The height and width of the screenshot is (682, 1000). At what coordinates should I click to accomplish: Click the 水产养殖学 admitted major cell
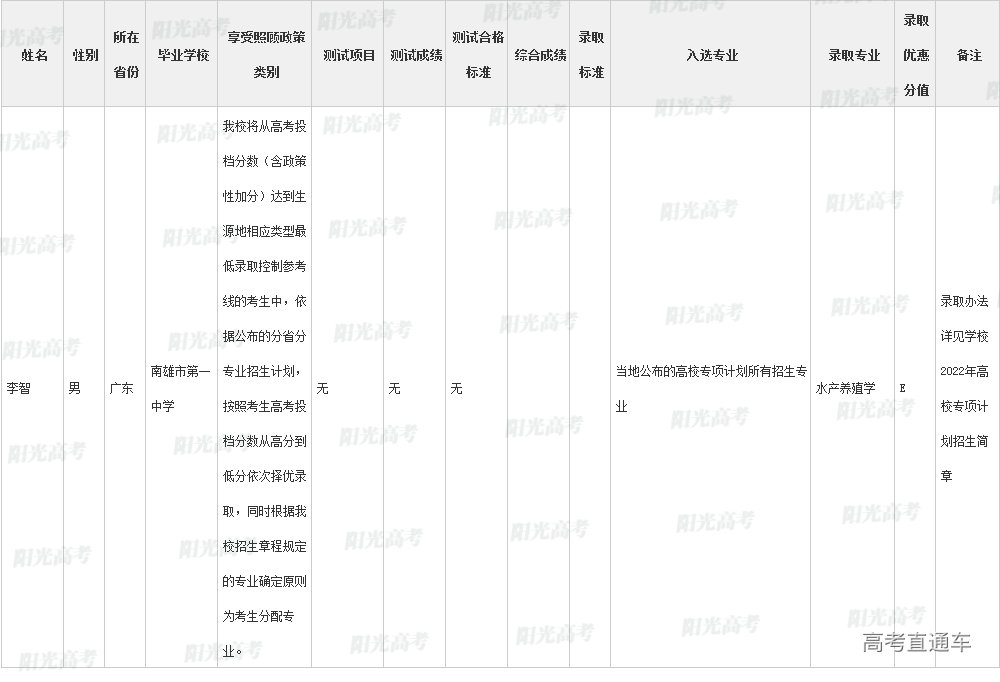(x=845, y=388)
